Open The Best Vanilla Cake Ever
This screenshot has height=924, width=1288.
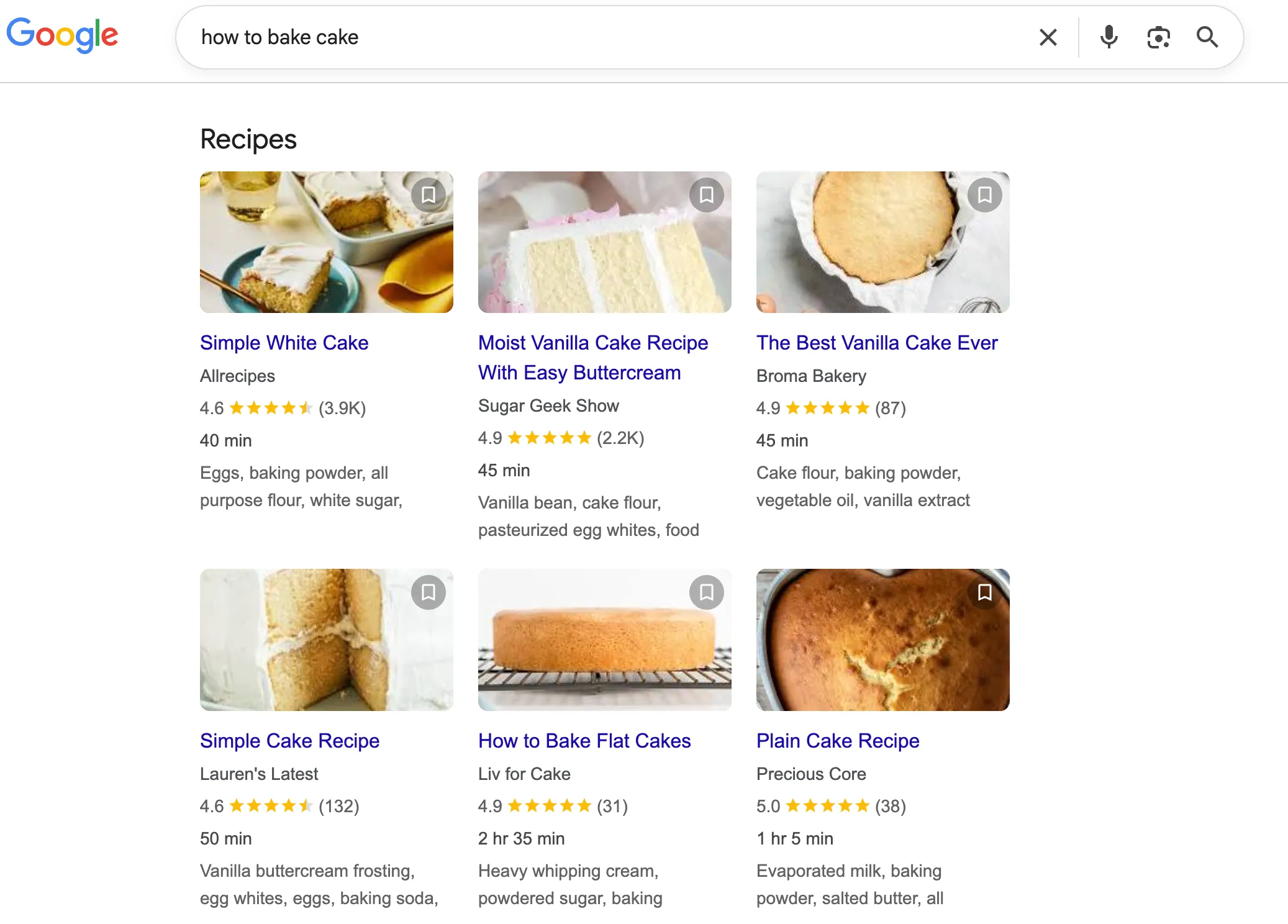(x=876, y=343)
